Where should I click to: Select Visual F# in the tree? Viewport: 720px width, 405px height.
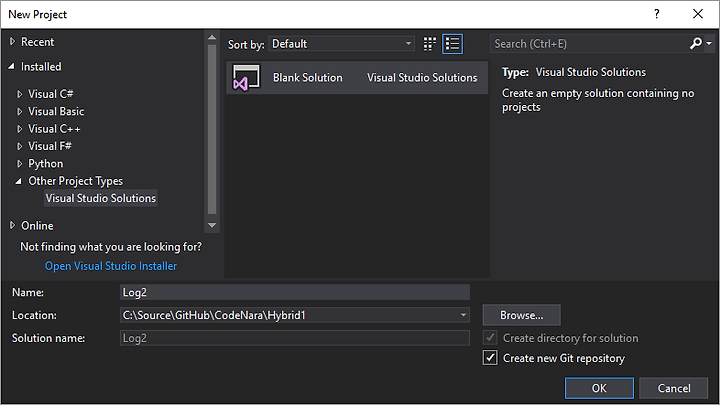coord(50,146)
